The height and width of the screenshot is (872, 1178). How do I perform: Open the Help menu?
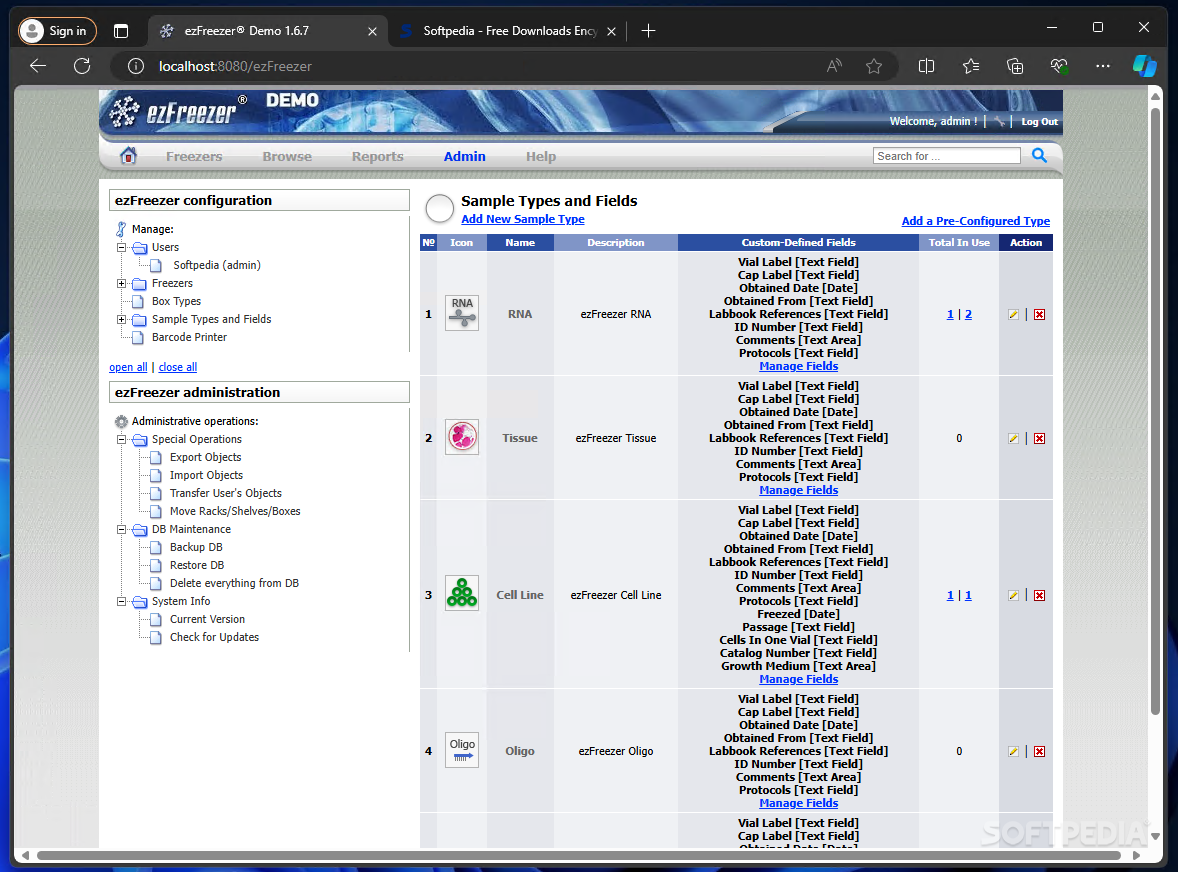[x=541, y=156]
